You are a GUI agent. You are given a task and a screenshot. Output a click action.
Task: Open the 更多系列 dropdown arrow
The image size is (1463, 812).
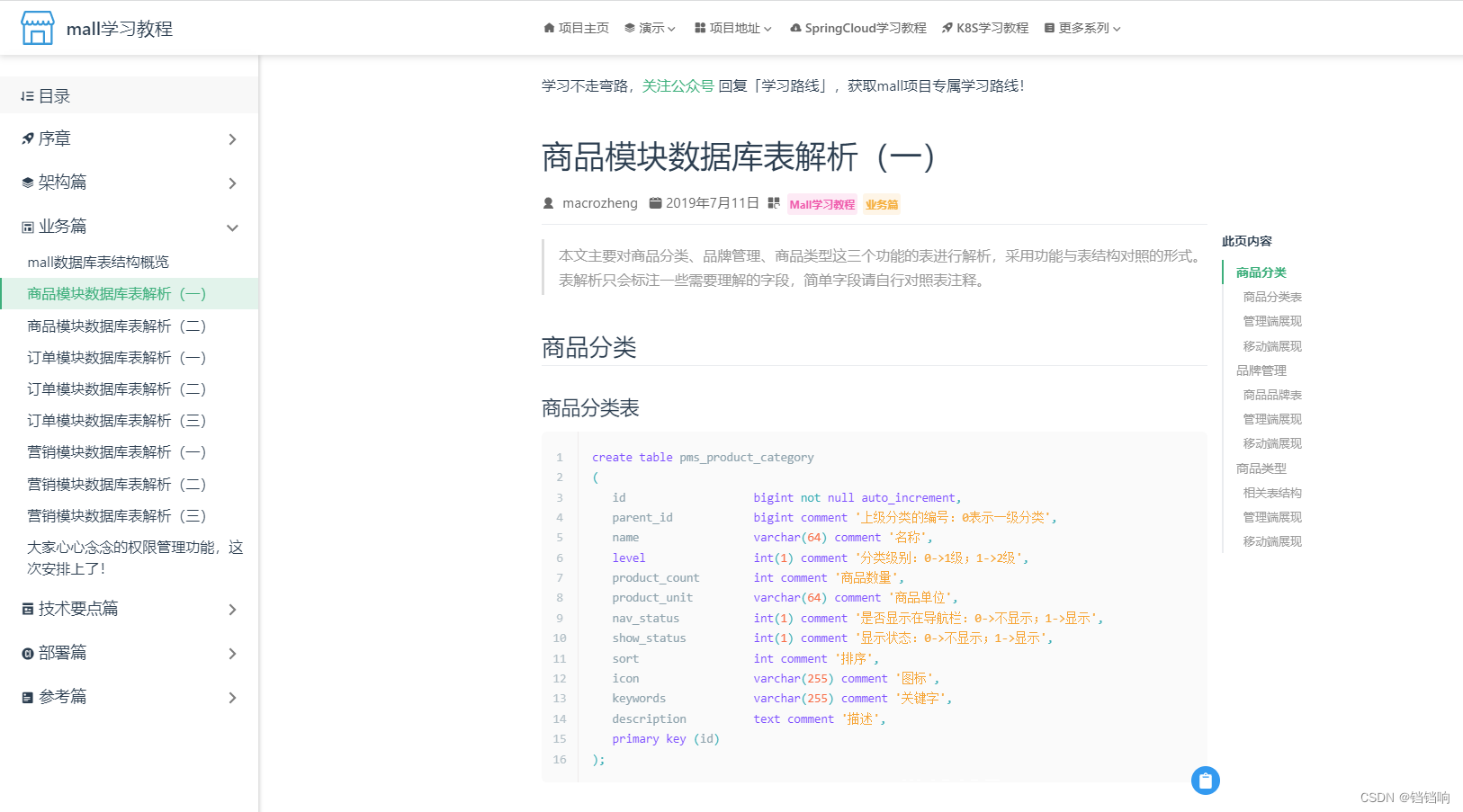1117,29
